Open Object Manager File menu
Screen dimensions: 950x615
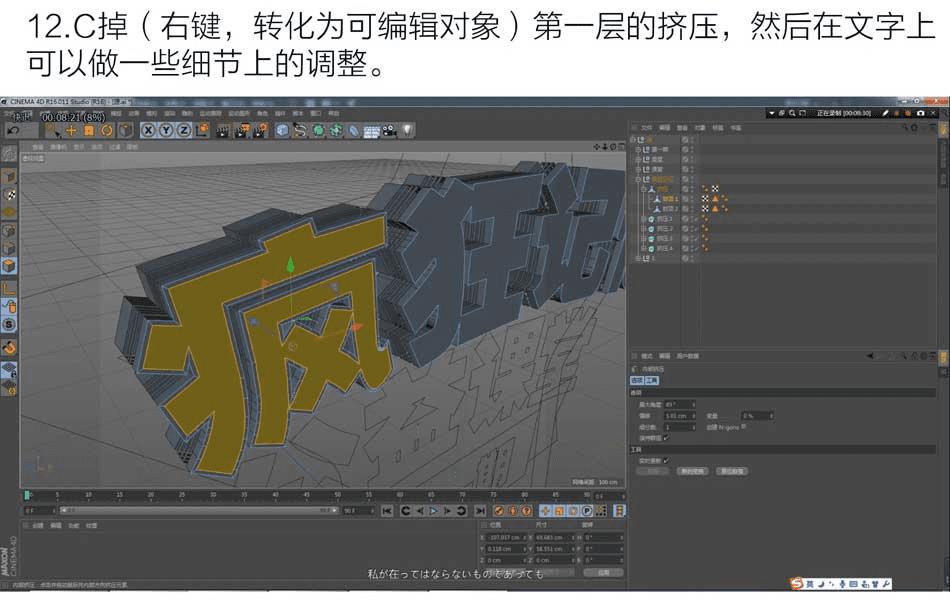tap(646, 128)
